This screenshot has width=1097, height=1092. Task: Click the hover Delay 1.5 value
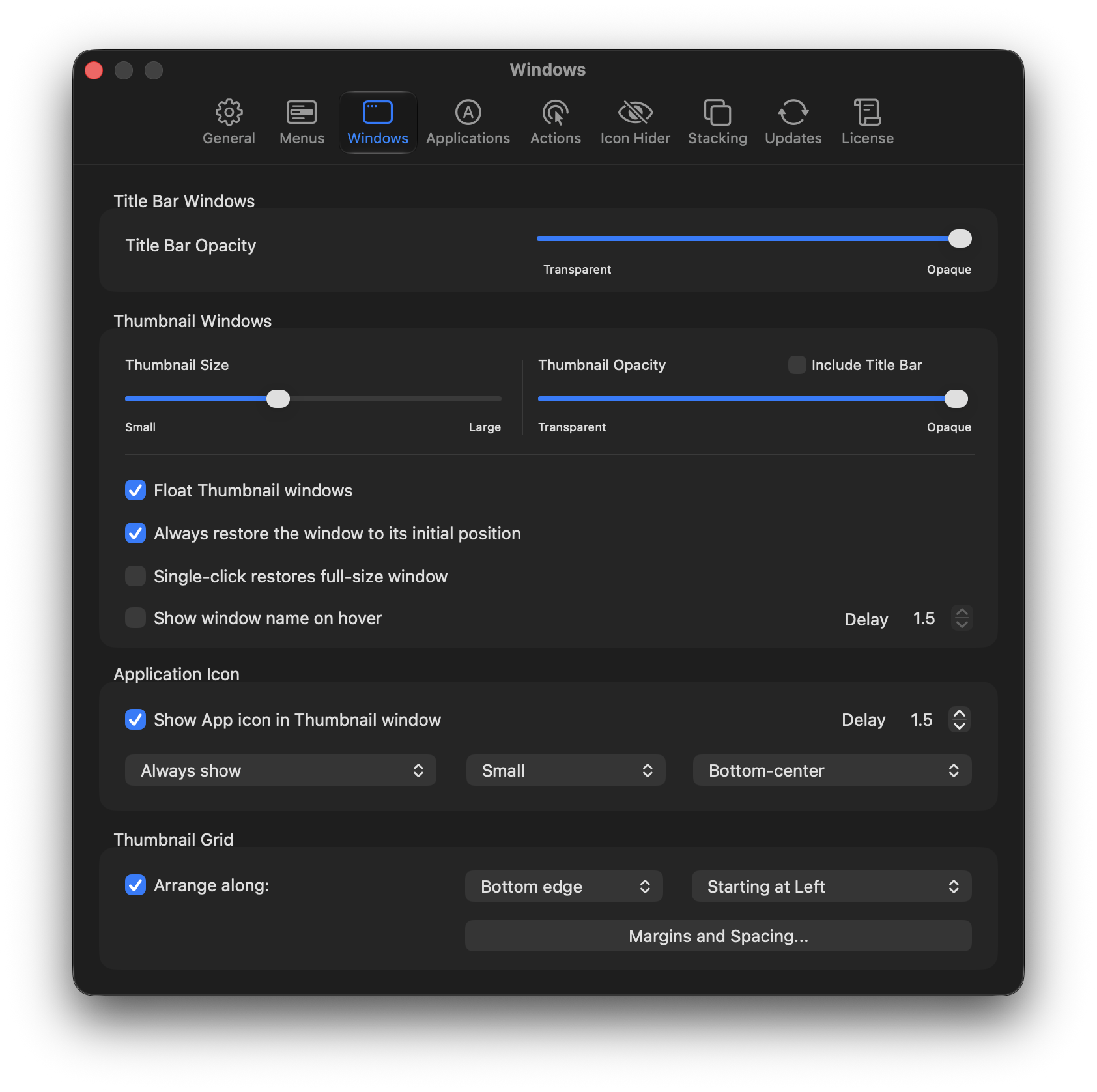924,618
